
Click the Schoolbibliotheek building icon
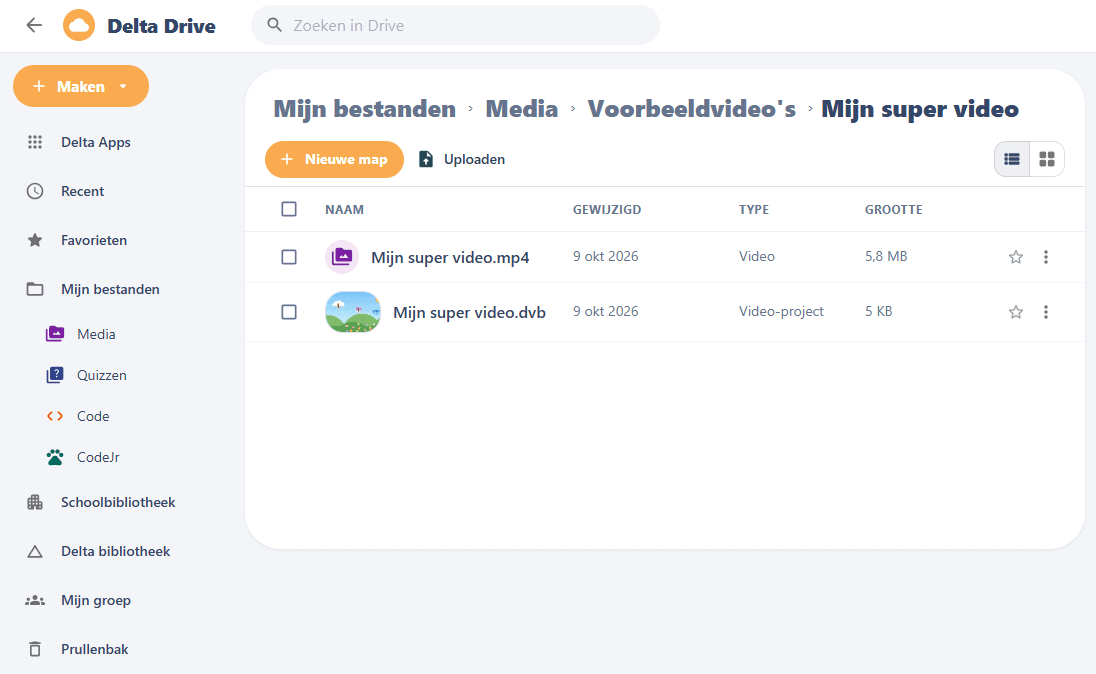pyautogui.click(x=35, y=502)
